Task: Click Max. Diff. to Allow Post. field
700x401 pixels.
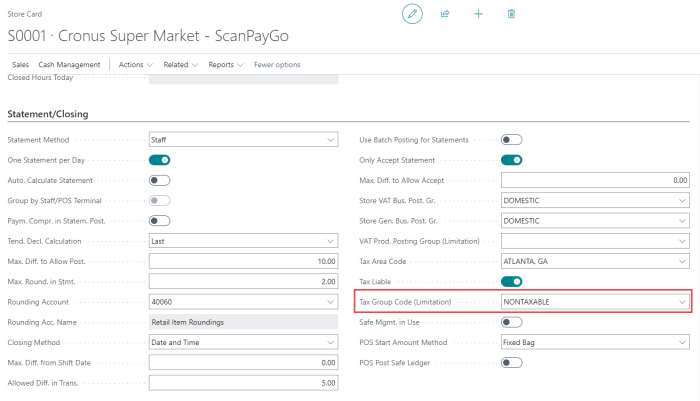Action: pyautogui.click(x=243, y=261)
